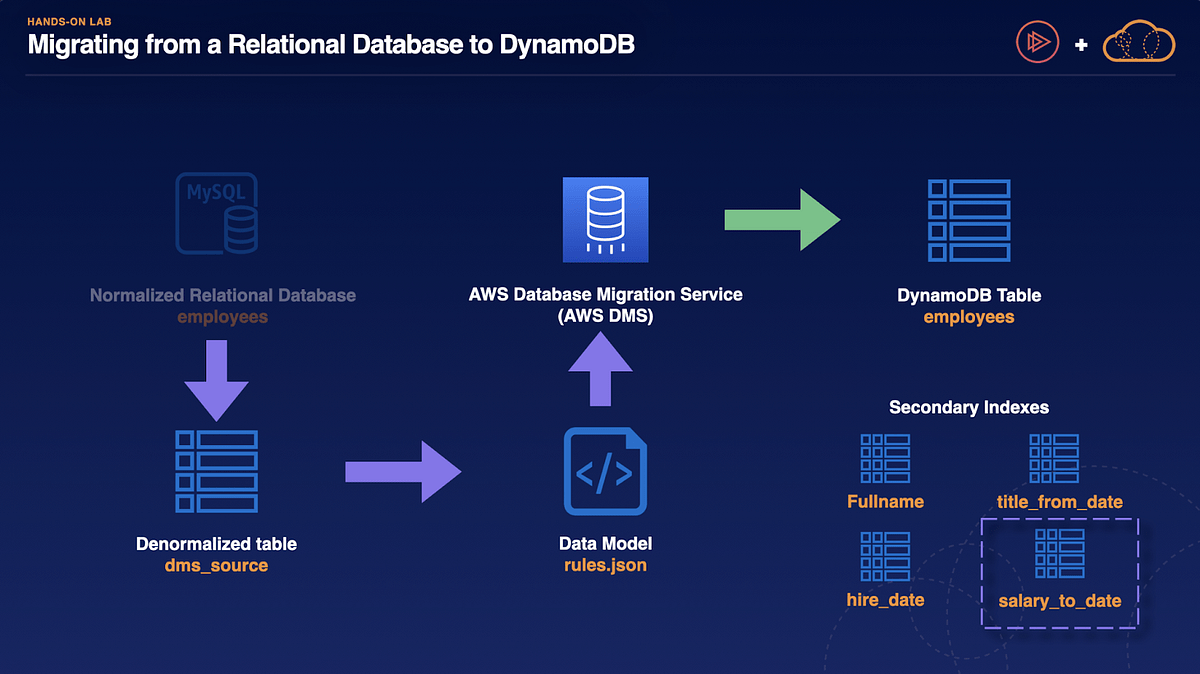The height and width of the screenshot is (674, 1200).
Task: Click the employees table name link
Action: click(x=968, y=317)
